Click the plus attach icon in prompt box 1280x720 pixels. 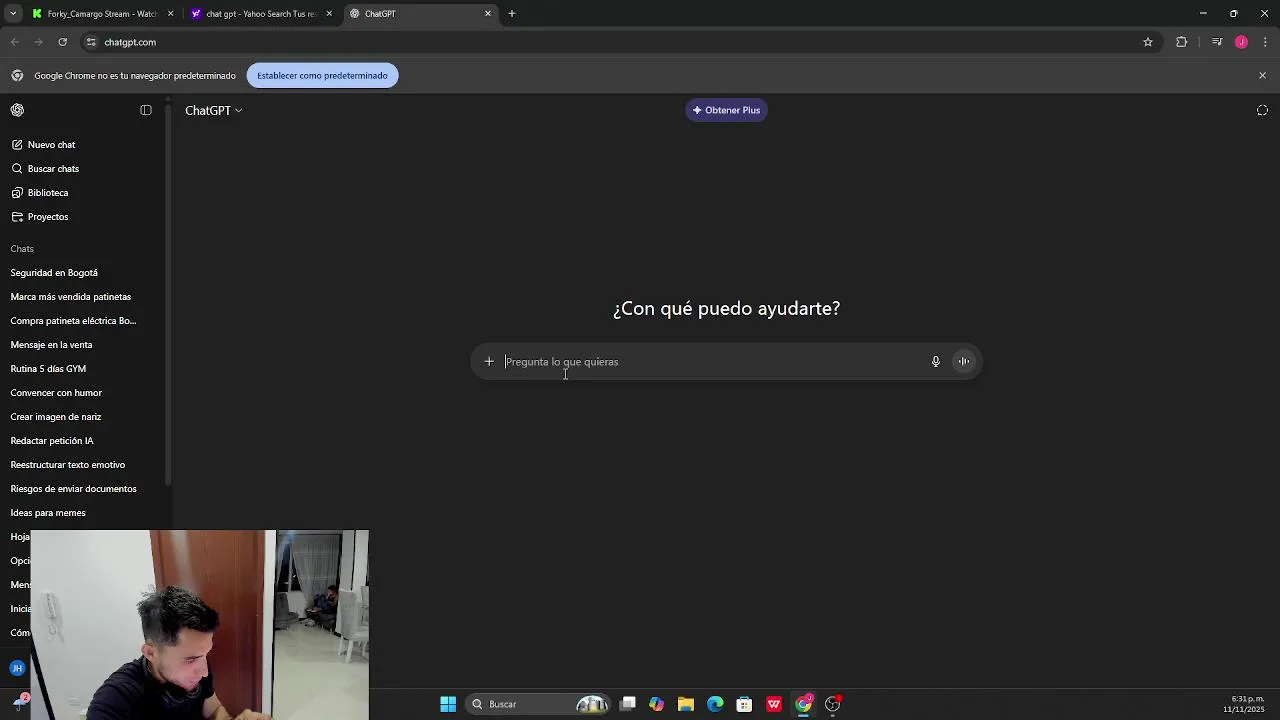tap(489, 362)
